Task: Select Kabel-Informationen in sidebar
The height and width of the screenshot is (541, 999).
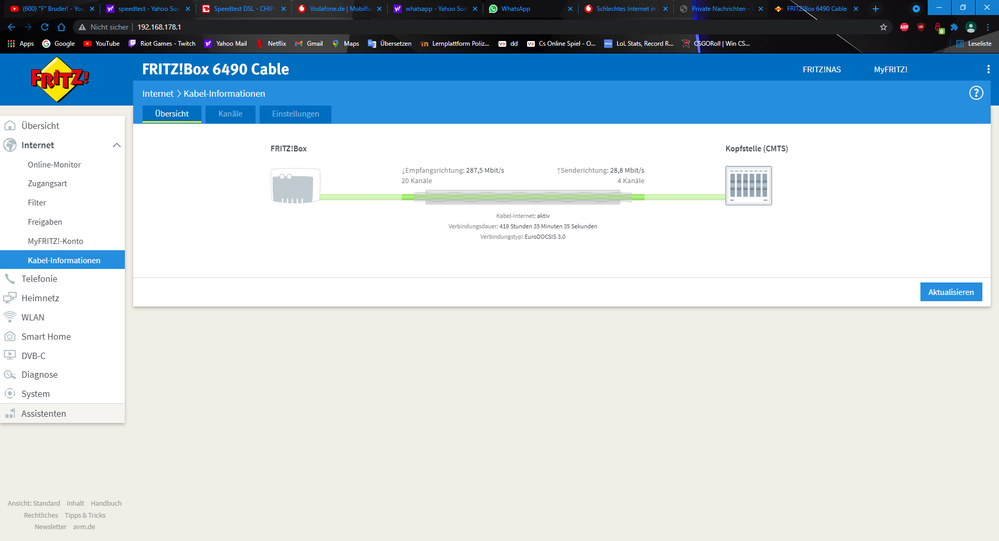Action: click(62, 260)
